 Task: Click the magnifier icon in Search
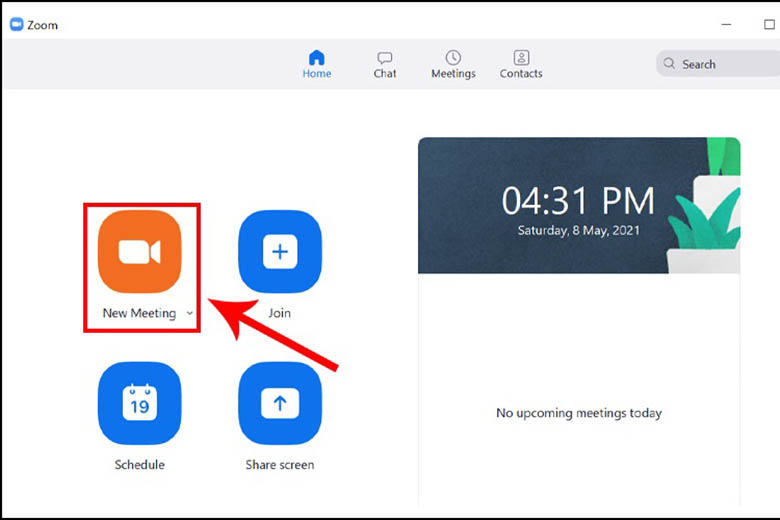(x=669, y=64)
